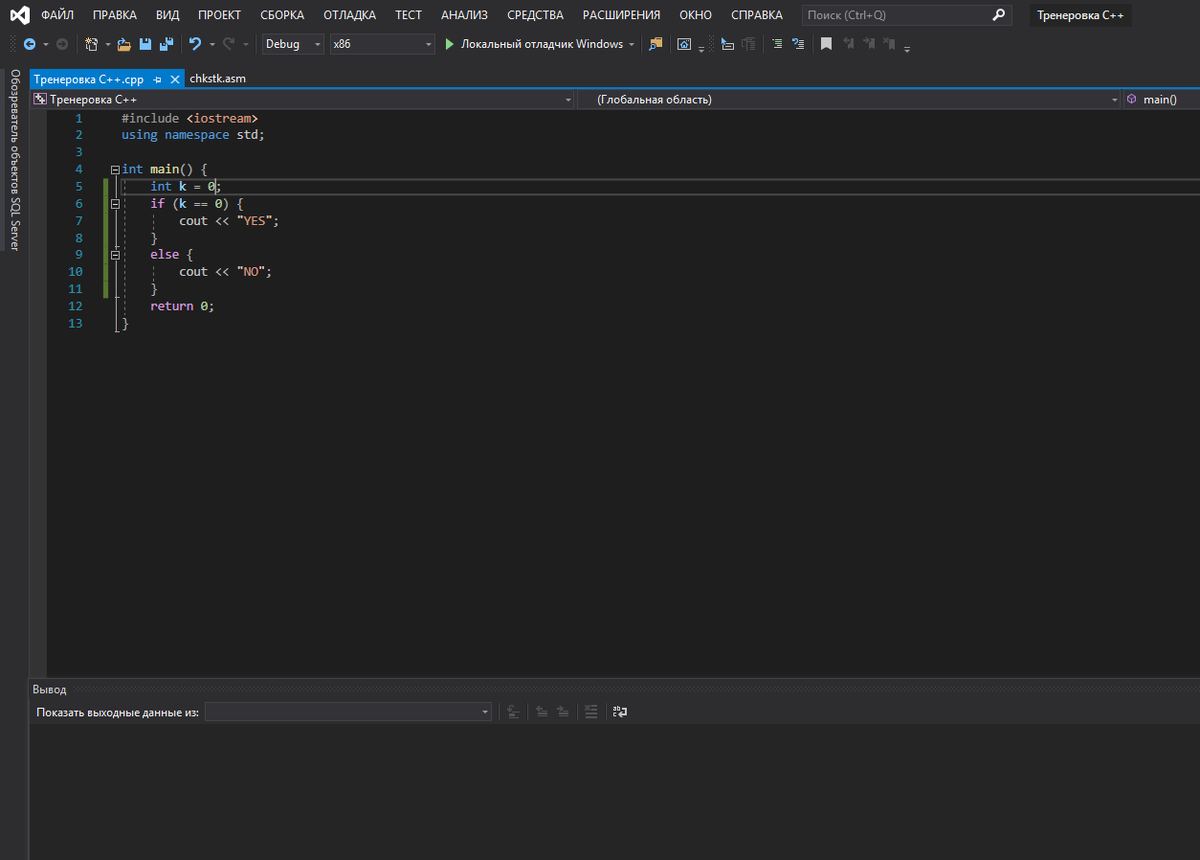Save all files using the double-diskette icon
This screenshot has width=1200, height=860.
(166, 44)
